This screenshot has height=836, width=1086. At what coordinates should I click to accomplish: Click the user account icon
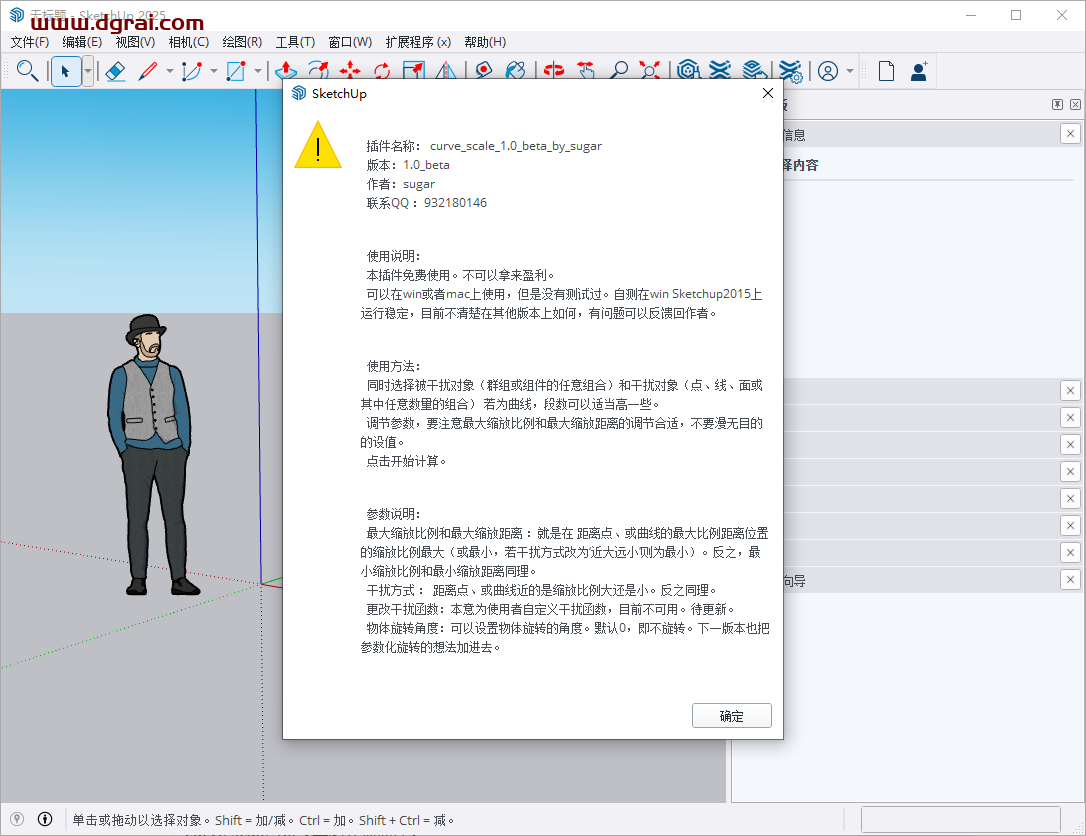coord(828,71)
